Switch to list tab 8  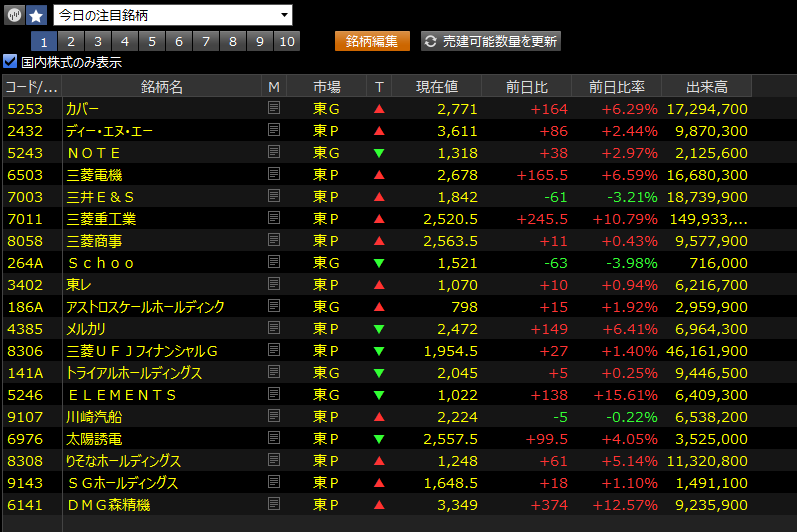pyautogui.click(x=232, y=41)
